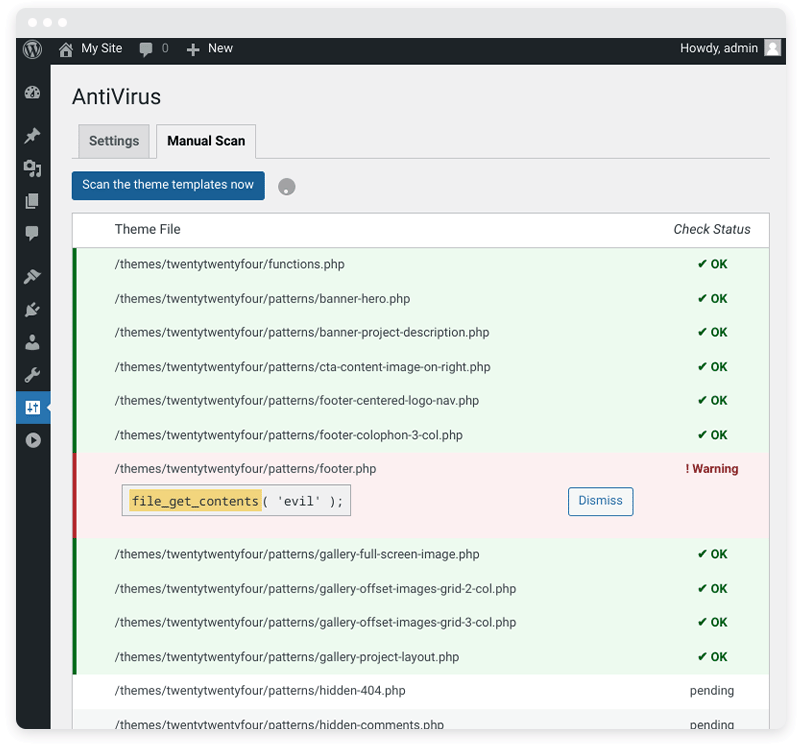
Task: Open the My Site link
Action: click(x=102, y=48)
